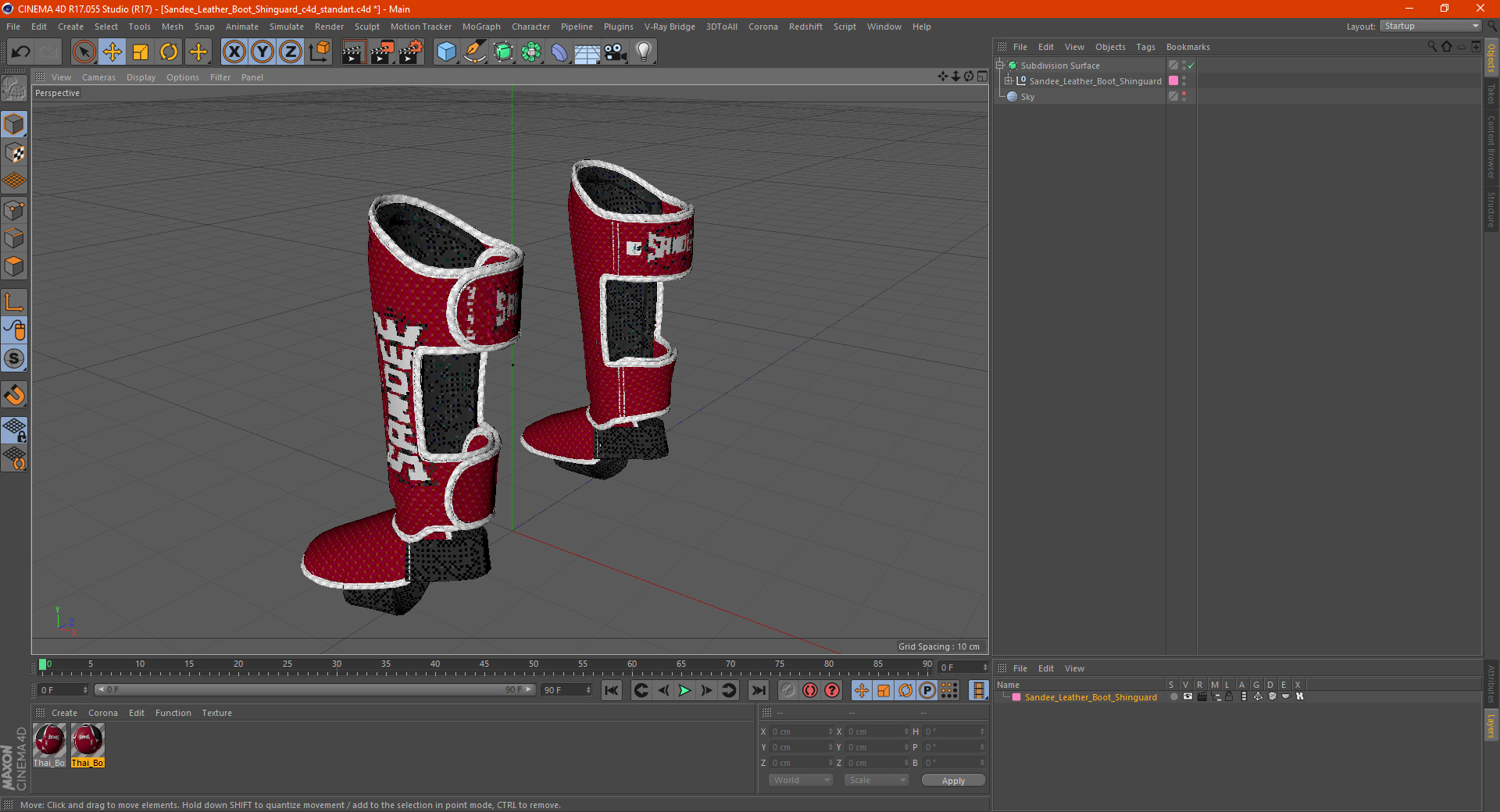This screenshot has width=1500, height=812.
Task: Switch to Texture mode icon
Action: [14, 153]
